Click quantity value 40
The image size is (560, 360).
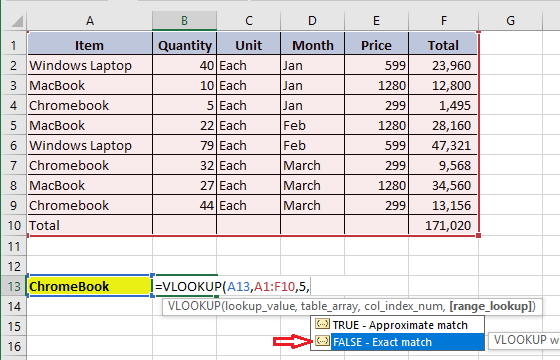click(x=184, y=65)
